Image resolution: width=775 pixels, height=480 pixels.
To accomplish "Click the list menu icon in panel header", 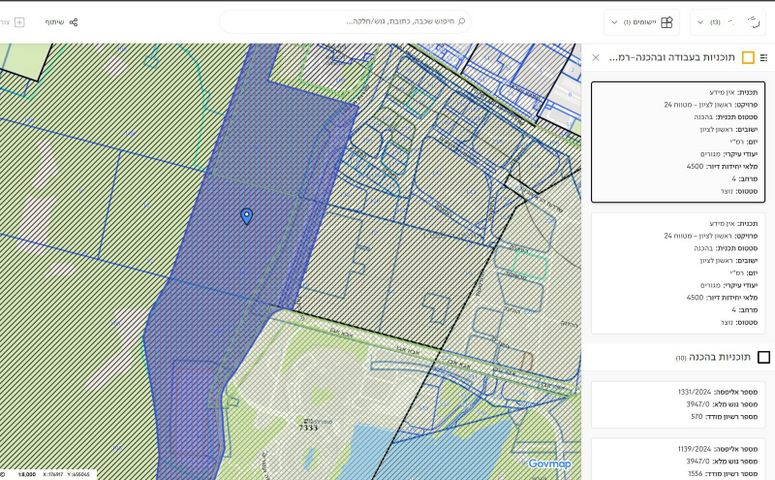I will click(x=764, y=58).
